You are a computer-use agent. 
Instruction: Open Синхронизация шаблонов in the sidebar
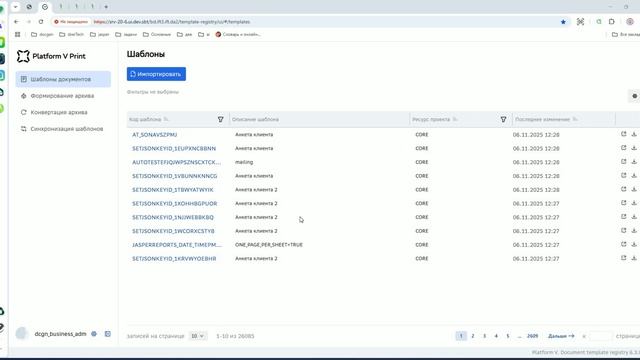(x=63, y=129)
